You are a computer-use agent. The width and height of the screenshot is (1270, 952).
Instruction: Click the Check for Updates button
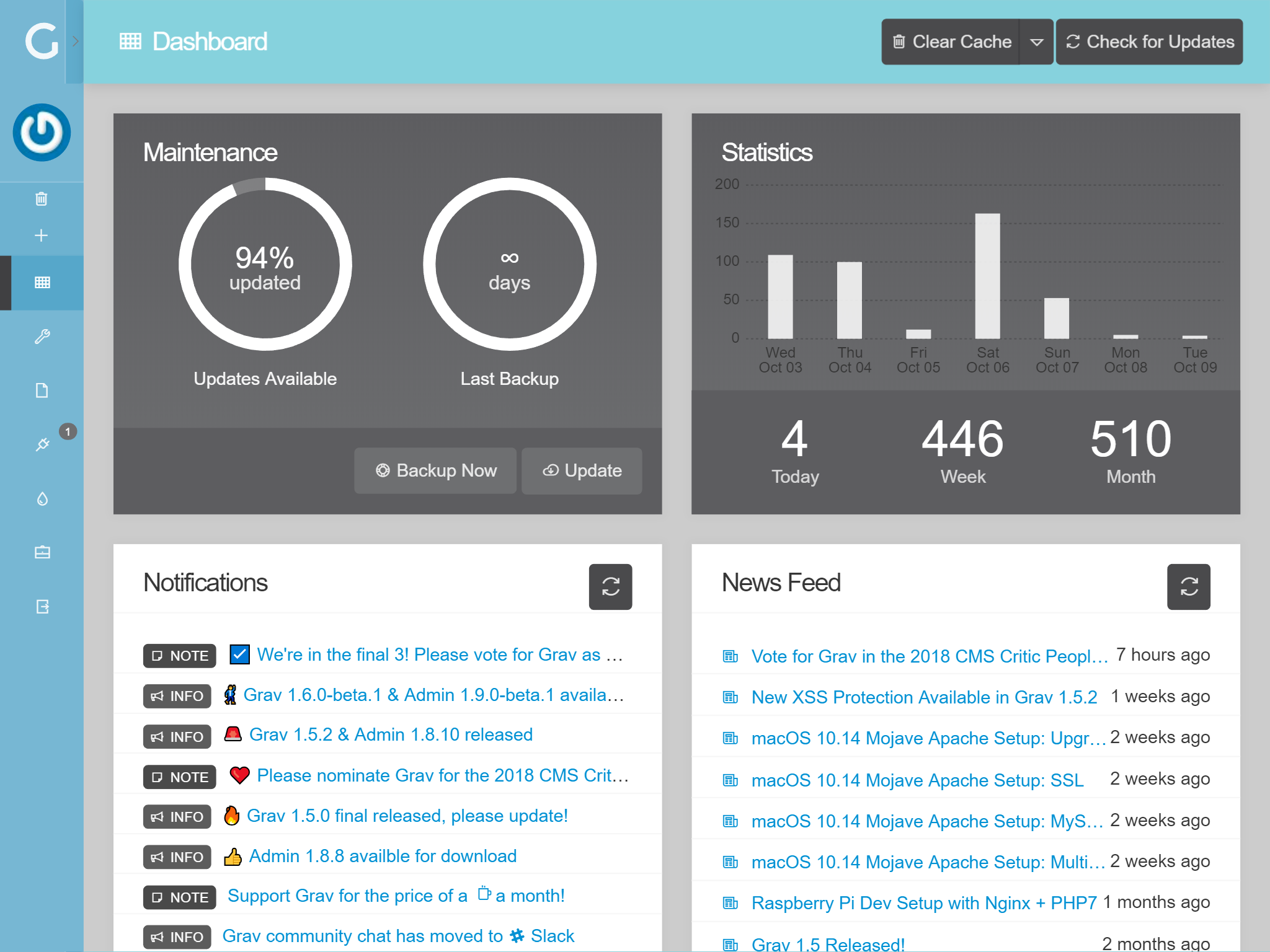1149,42
